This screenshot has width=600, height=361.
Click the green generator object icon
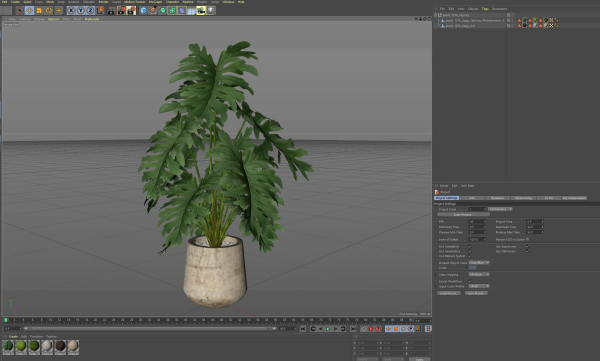tap(163, 11)
